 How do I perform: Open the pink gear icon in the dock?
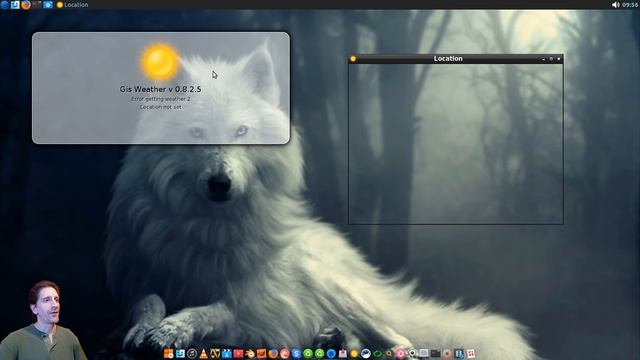pos(401,353)
